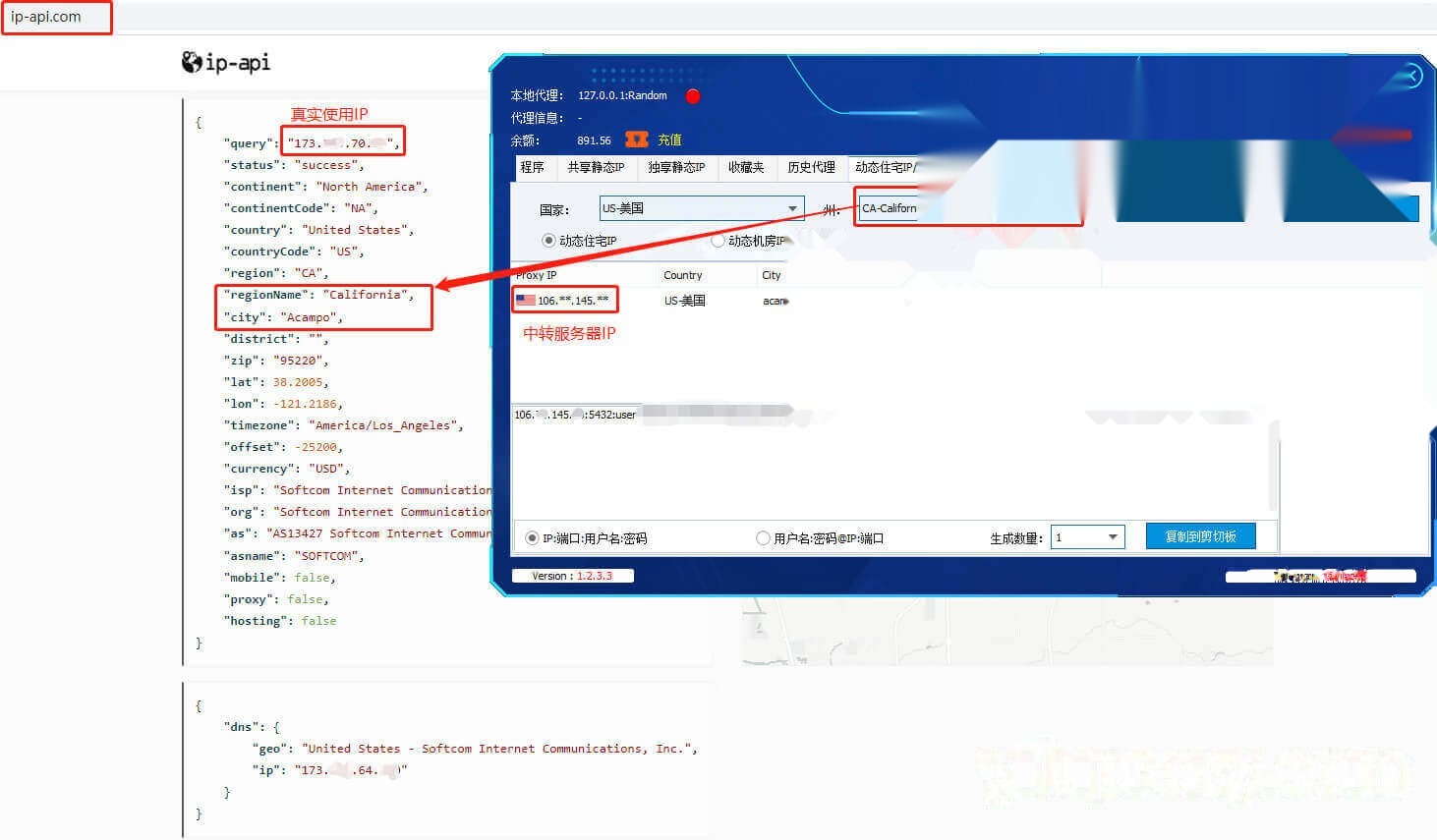Screen dimensions: 1437x840
Task: Click the 127.0.0.1:Random local proxy value
Action: (622, 95)
